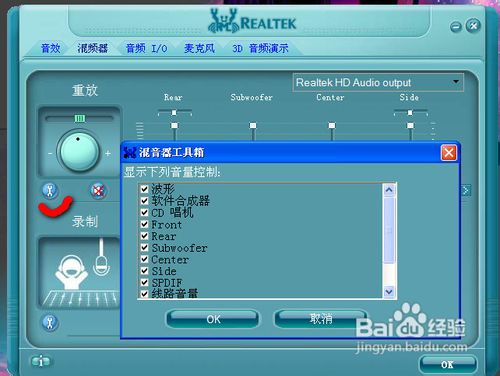Viewport: 500px width, 376px height.
Task: Click the Subwoofer volume slider handle
Action: click(x=253, y=125)
